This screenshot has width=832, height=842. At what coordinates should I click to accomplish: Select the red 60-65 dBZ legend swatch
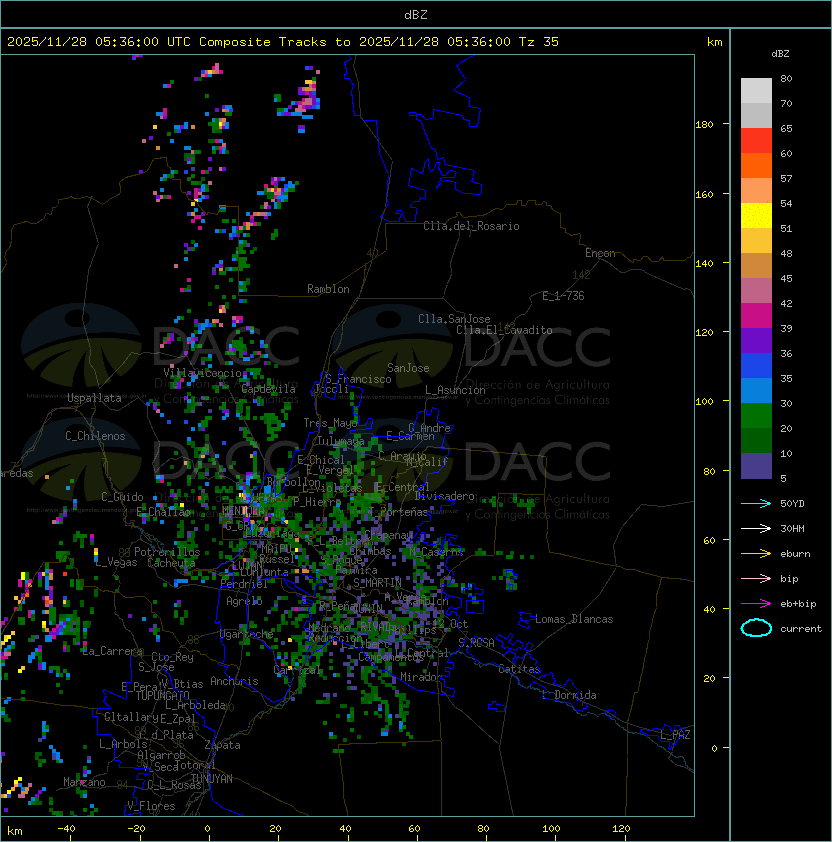756,141
